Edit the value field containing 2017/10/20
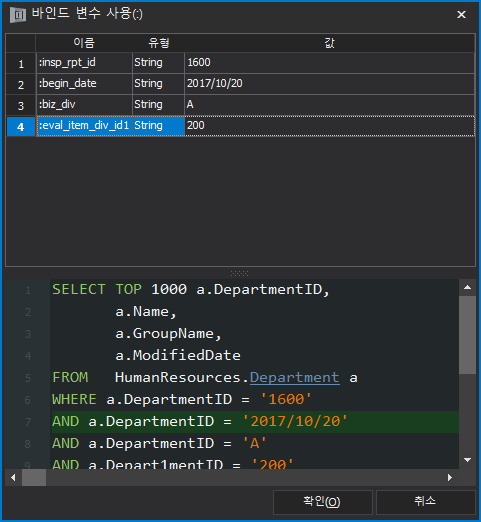This screenshot has height=522, width=481. 329,84
